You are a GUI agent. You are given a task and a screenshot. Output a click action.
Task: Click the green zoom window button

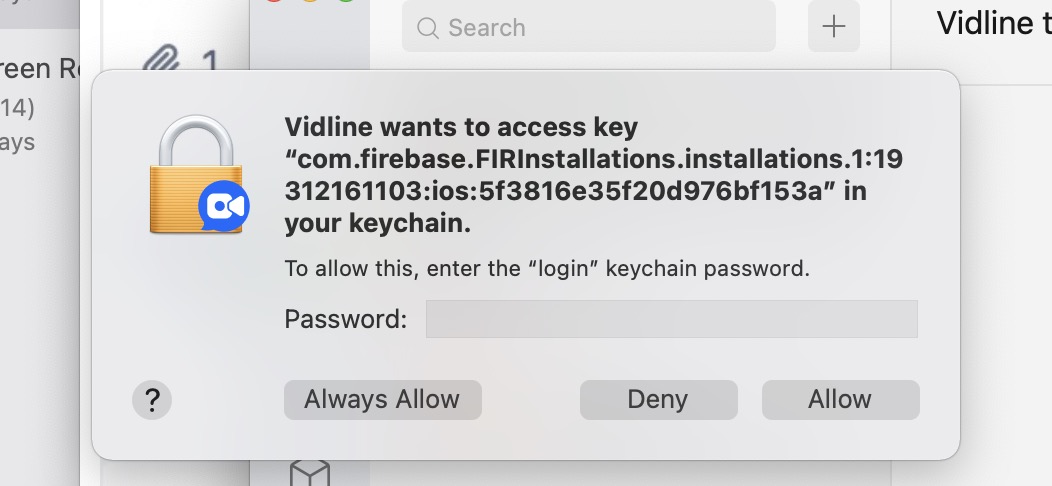(x=345, y=3)
